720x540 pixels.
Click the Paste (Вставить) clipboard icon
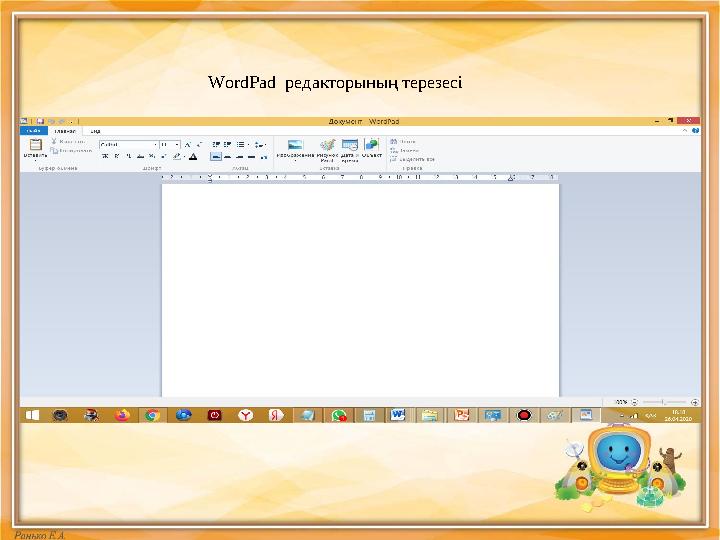pyautogui.click(x=35, y=145)
